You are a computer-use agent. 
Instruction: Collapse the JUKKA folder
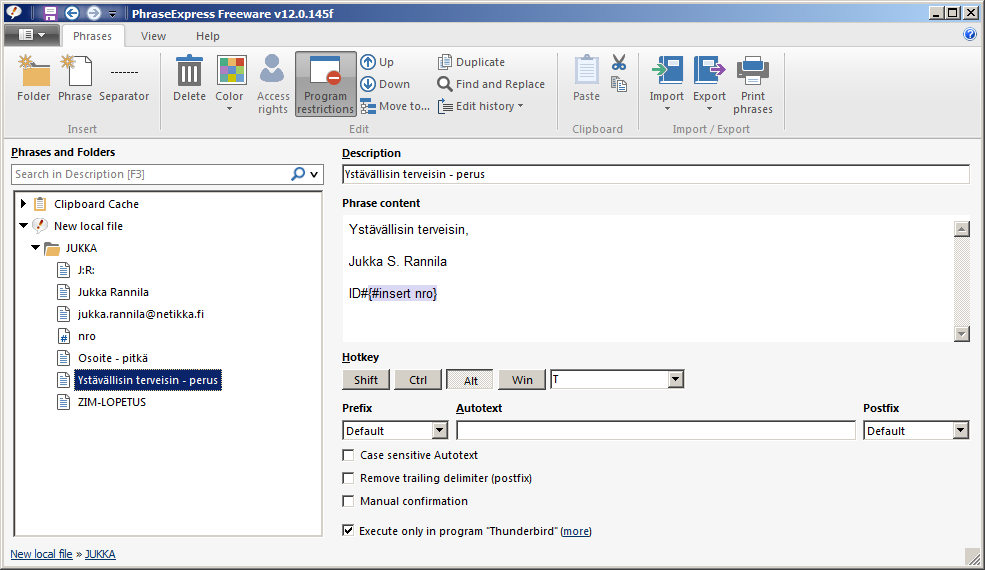35,248
